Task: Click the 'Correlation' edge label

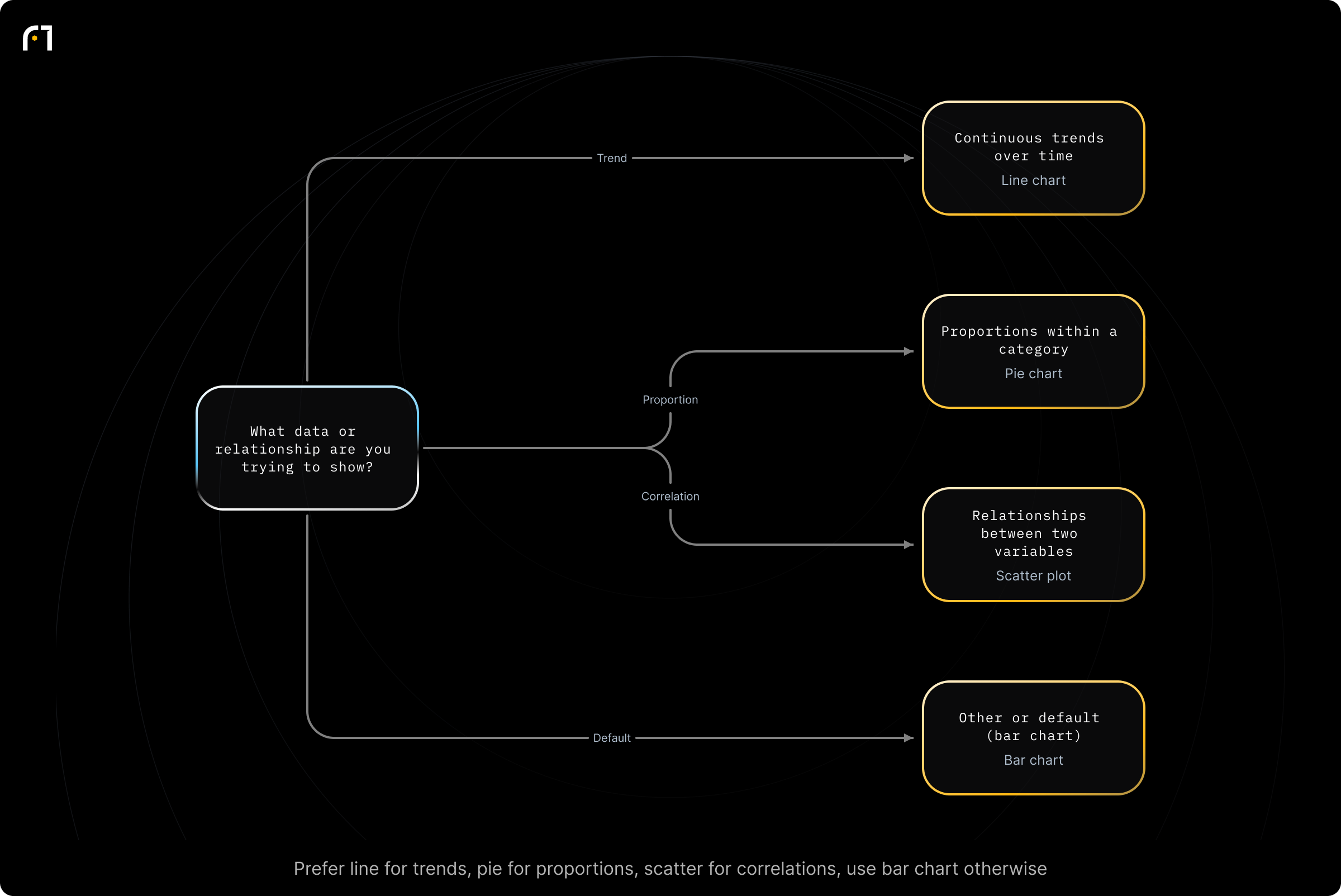Action: 670,497
